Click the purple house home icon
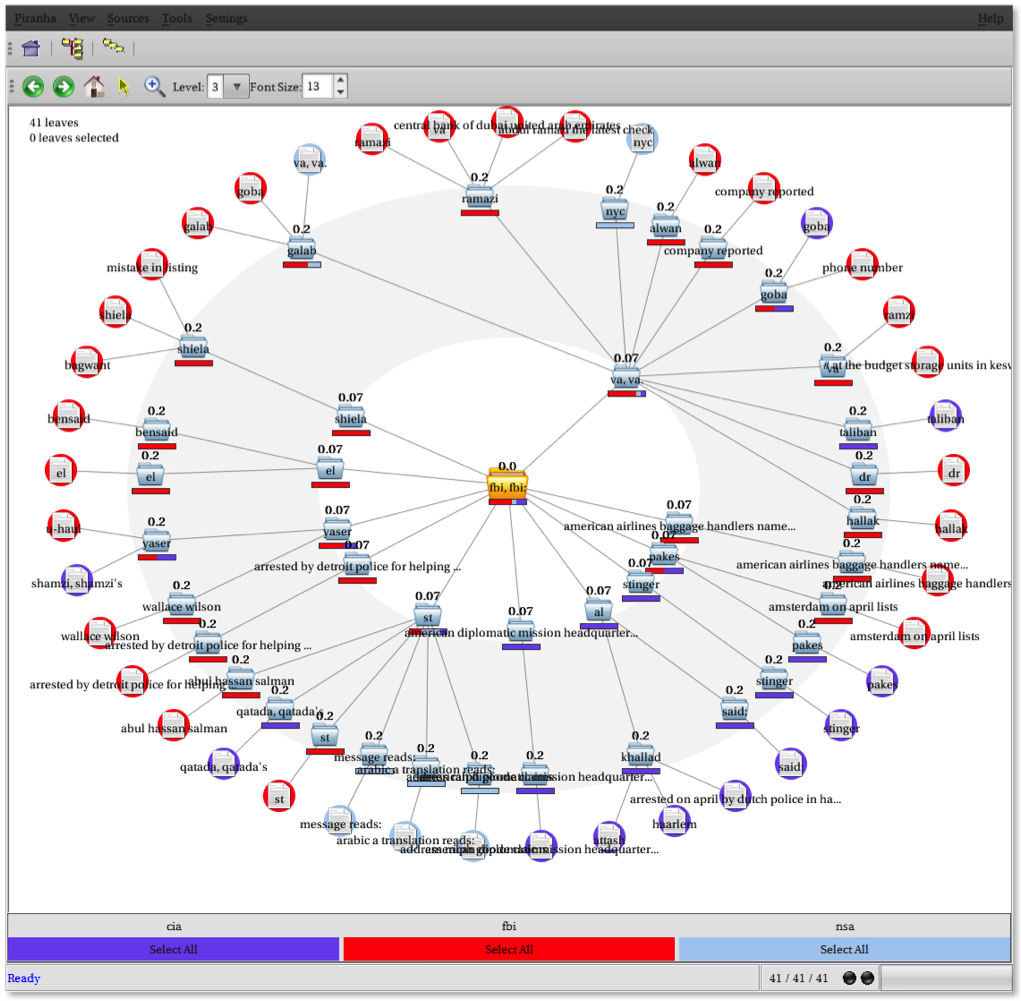 pyautogui.click(x=31, y=48)
